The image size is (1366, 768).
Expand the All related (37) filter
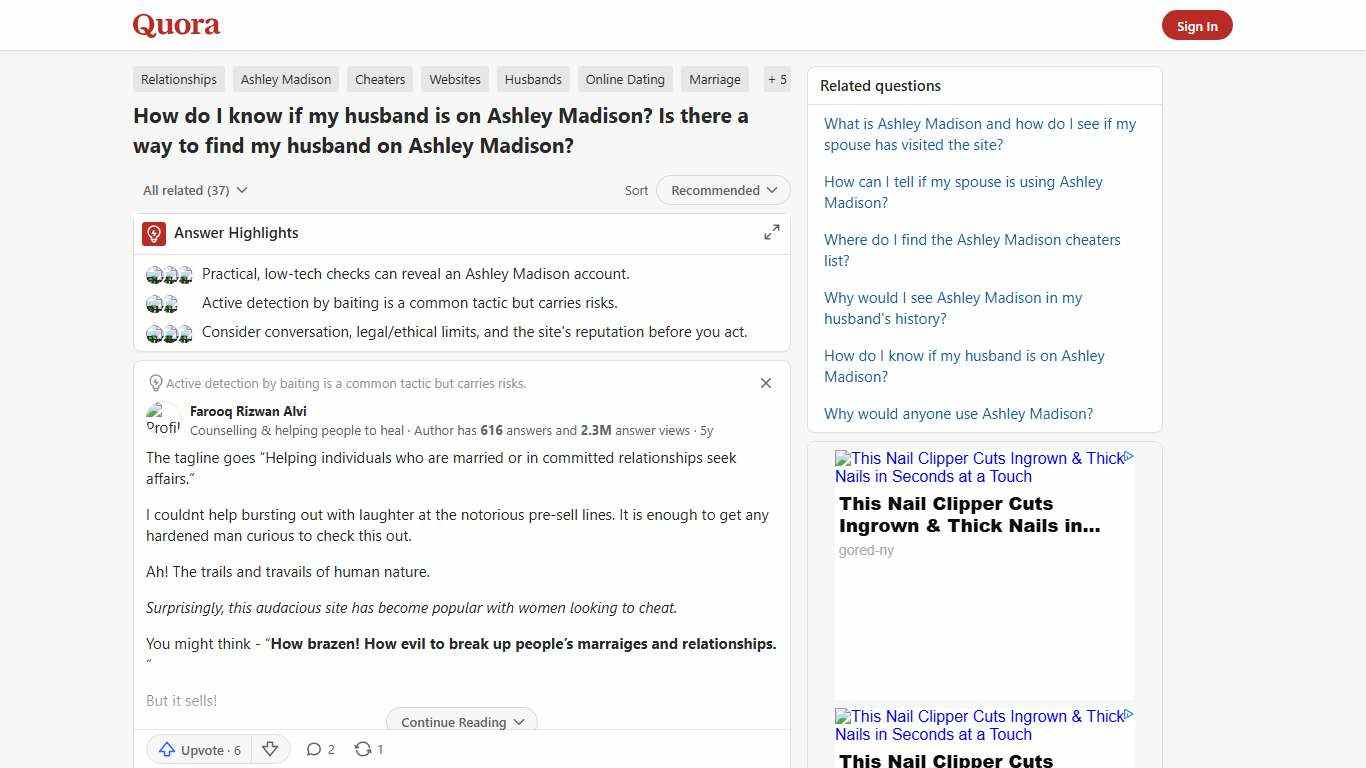click(194, 190)
